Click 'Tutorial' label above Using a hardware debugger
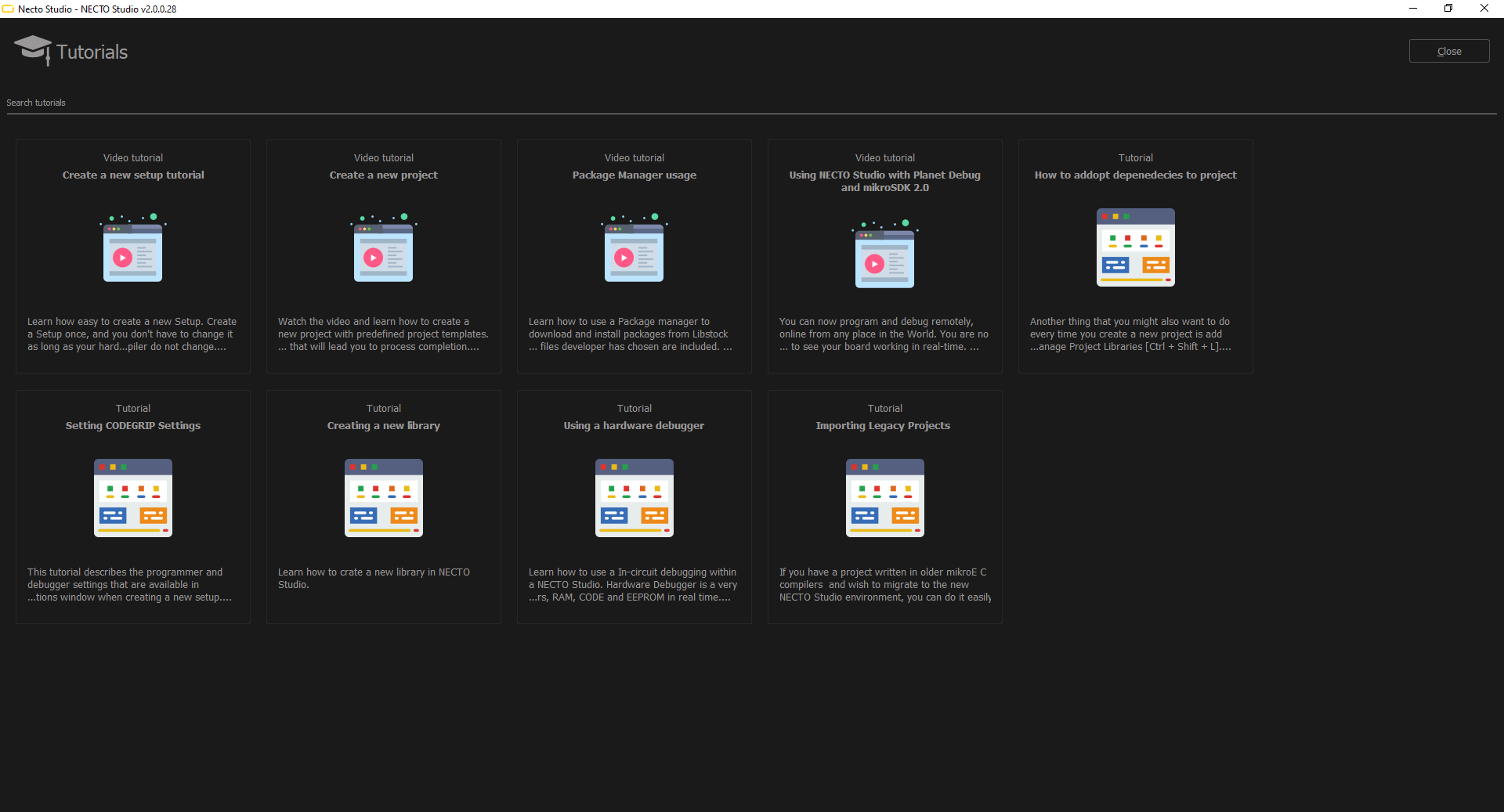Image resolution: width=1504 pixels, height=812 pixels. 634,409
